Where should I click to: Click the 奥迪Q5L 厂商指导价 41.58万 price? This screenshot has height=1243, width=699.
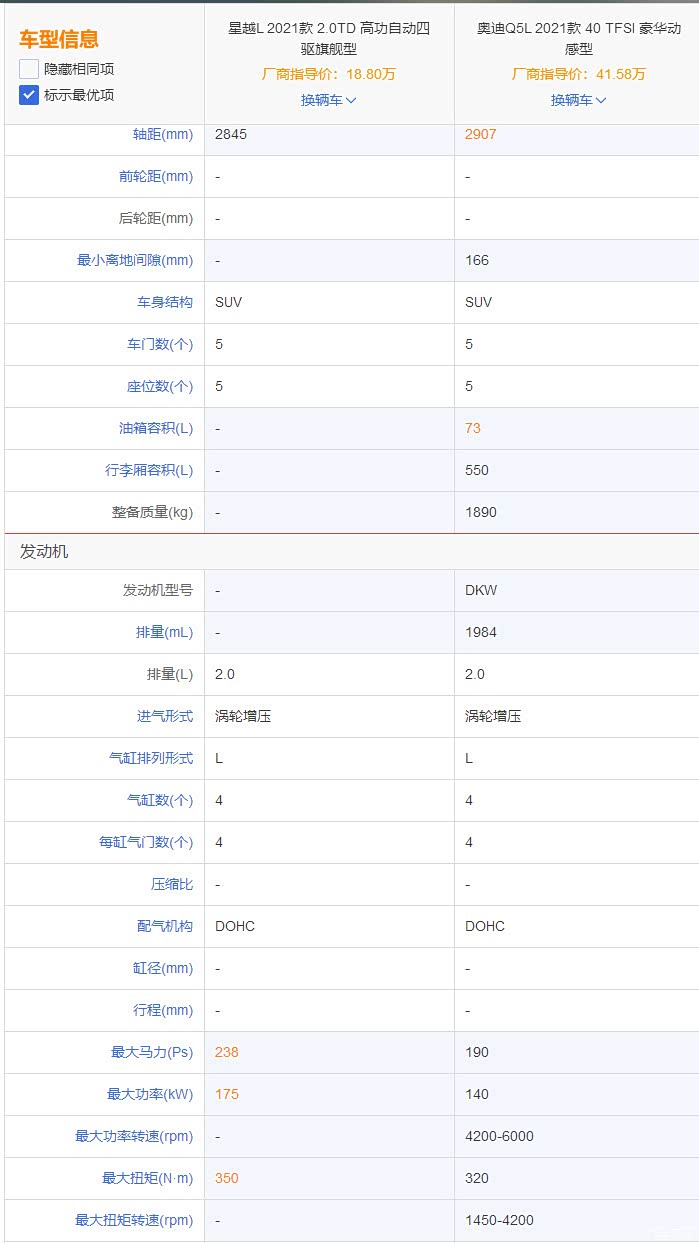click(578, 74)
